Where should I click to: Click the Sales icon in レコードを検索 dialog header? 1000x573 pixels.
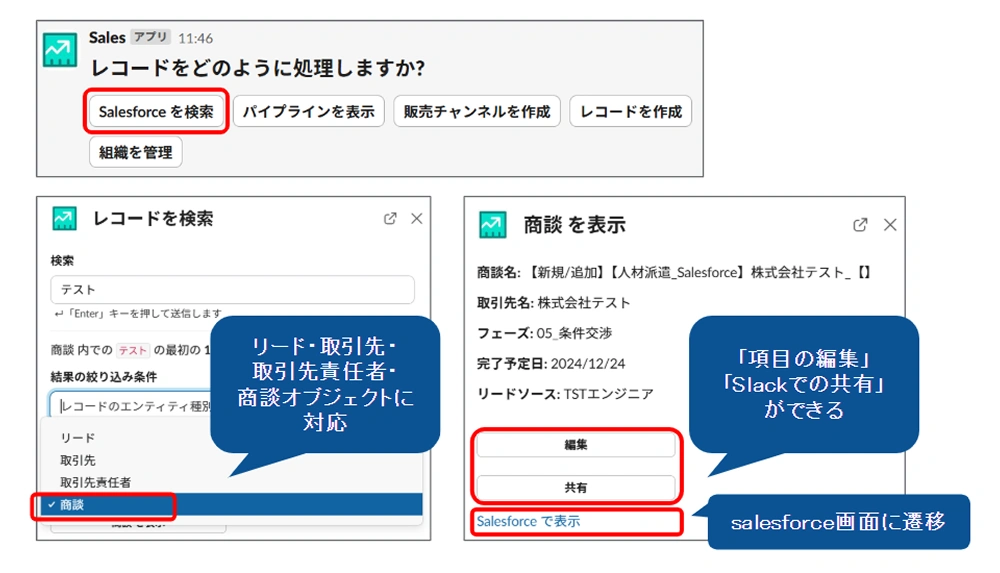pyautogui.click(x=64, y=218)
